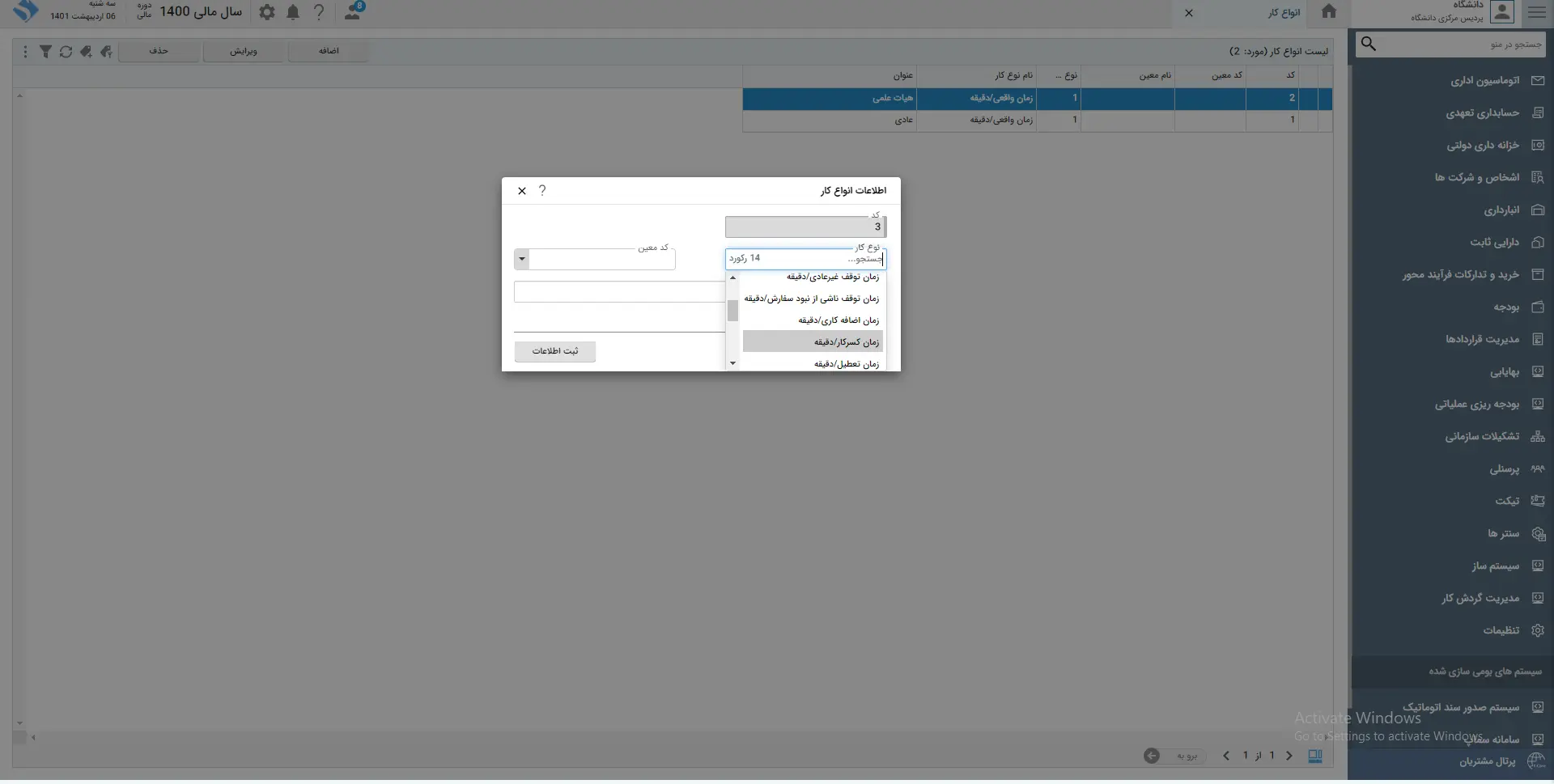Toggle the hamburger menu icon
This screenshot has height=784, width=1554.
pyautogui.click(x=1536, y=12)
